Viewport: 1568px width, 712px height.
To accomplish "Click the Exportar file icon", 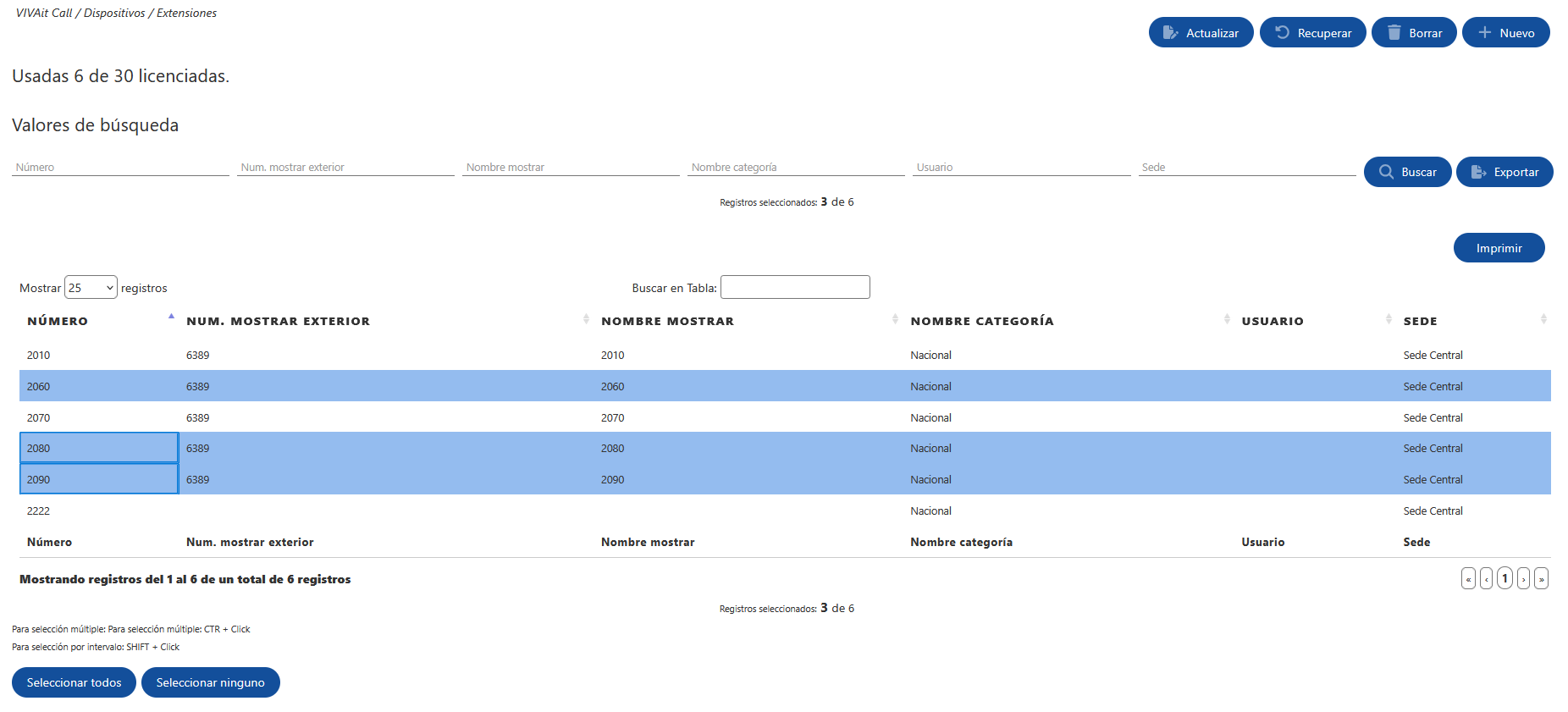I will click(x=1478, y=172).
